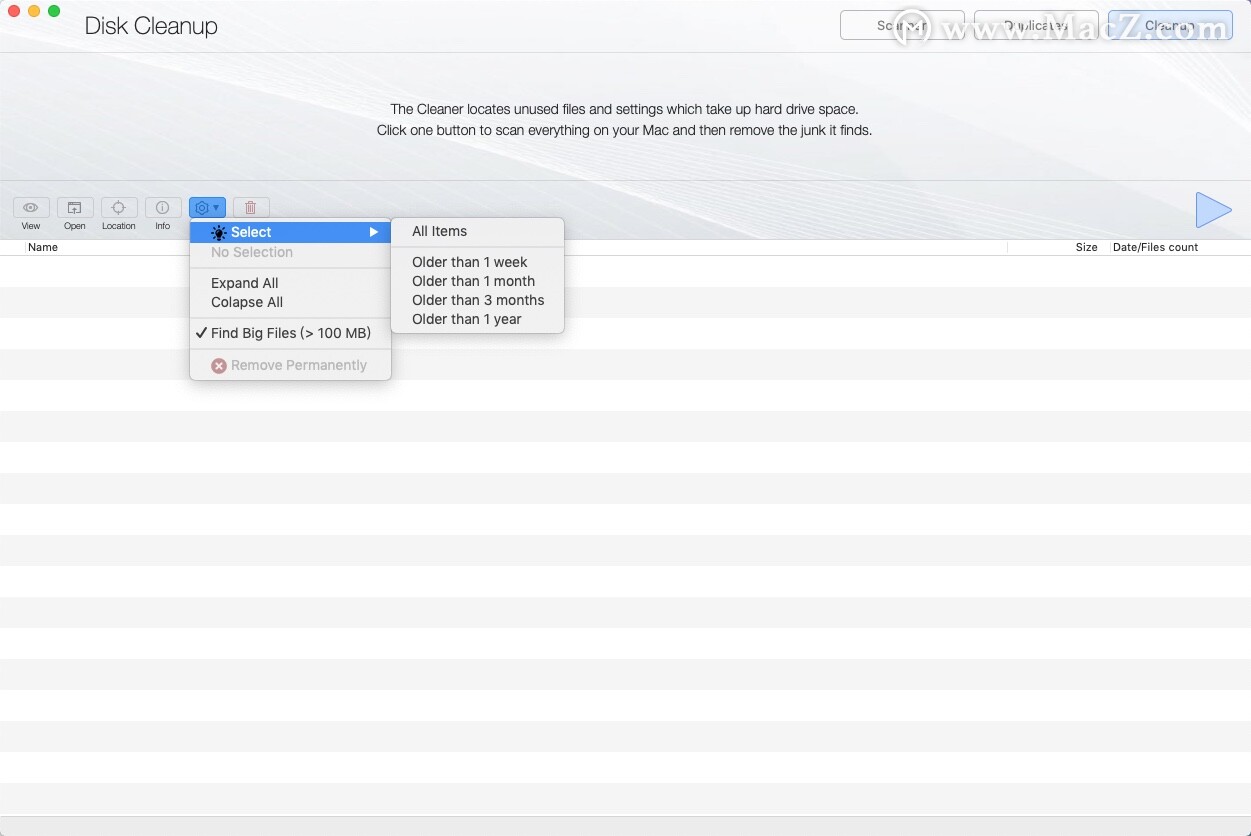Click the Select submenu arrow
This screenshot has width=1251, height=836.
374,232
